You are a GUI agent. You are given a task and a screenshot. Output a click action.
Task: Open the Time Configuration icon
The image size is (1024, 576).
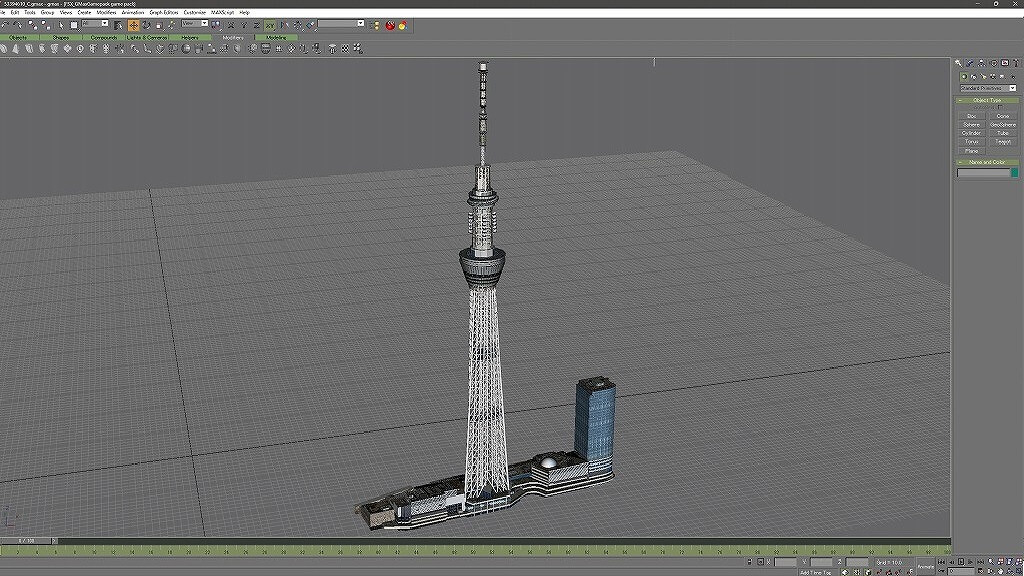[x=980, y=571]
